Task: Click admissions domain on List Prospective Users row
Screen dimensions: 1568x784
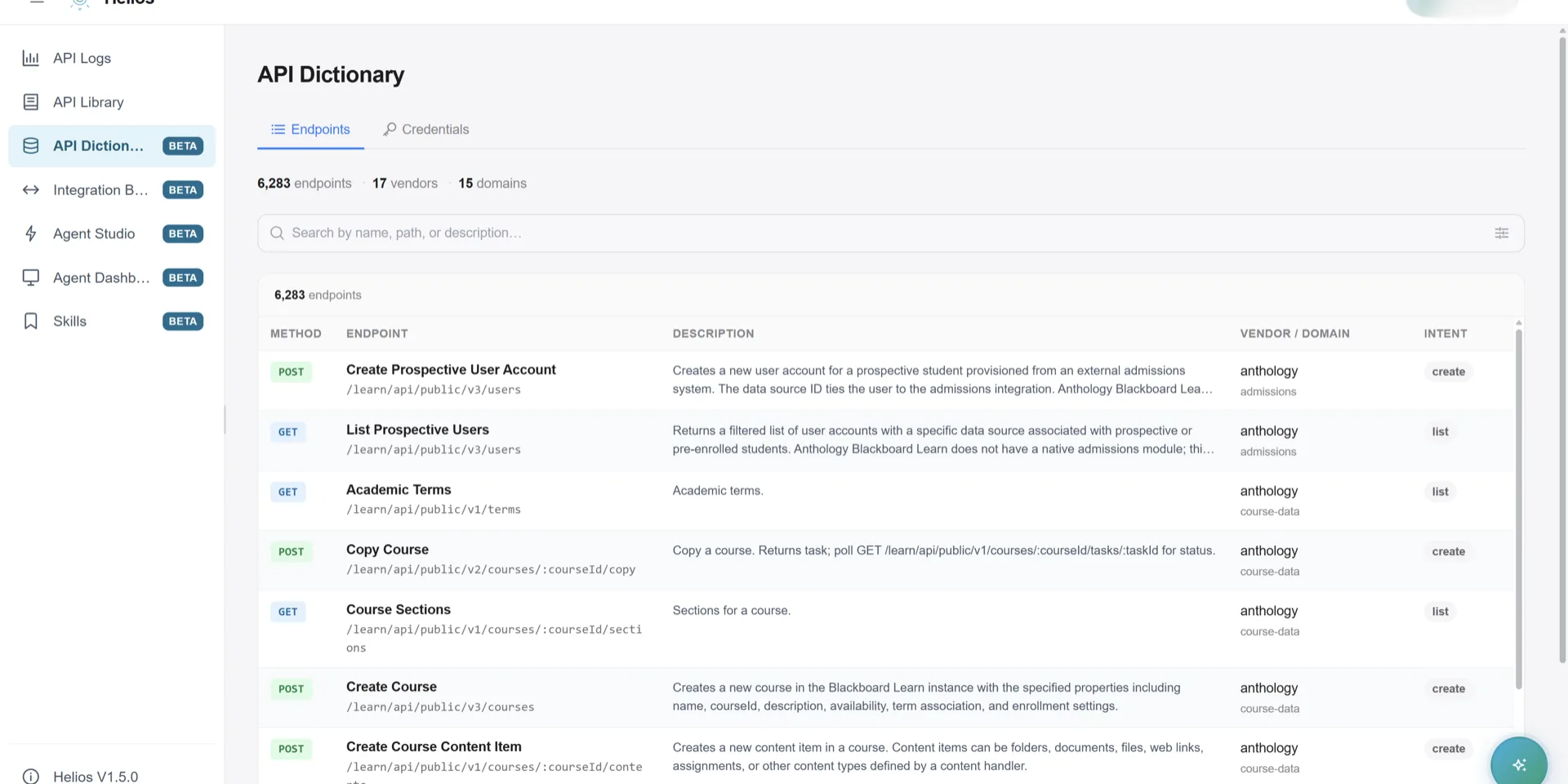Action: [x=1267, y=452]
